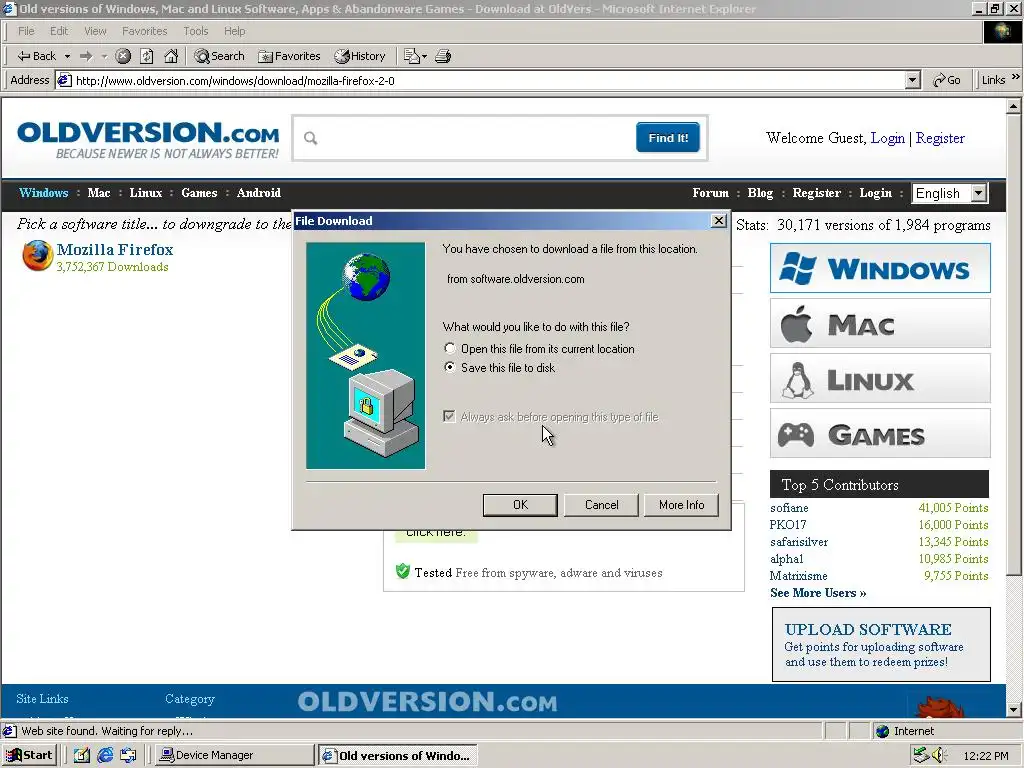Click the Upload Software box
The height and width of the screenshot is (768, 1024).
(x=881, y=645)
